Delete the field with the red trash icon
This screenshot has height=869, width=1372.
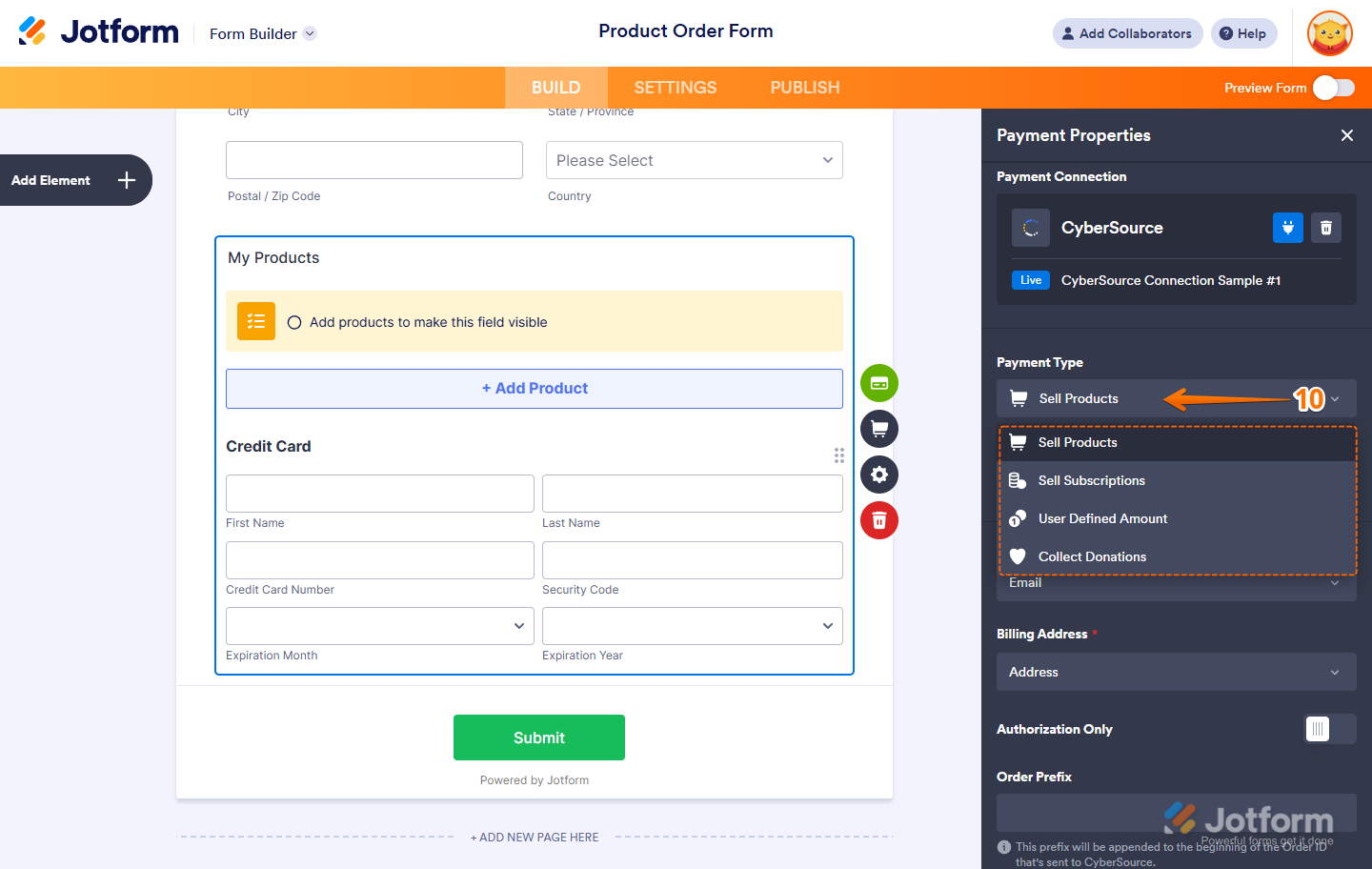[879, 520]
